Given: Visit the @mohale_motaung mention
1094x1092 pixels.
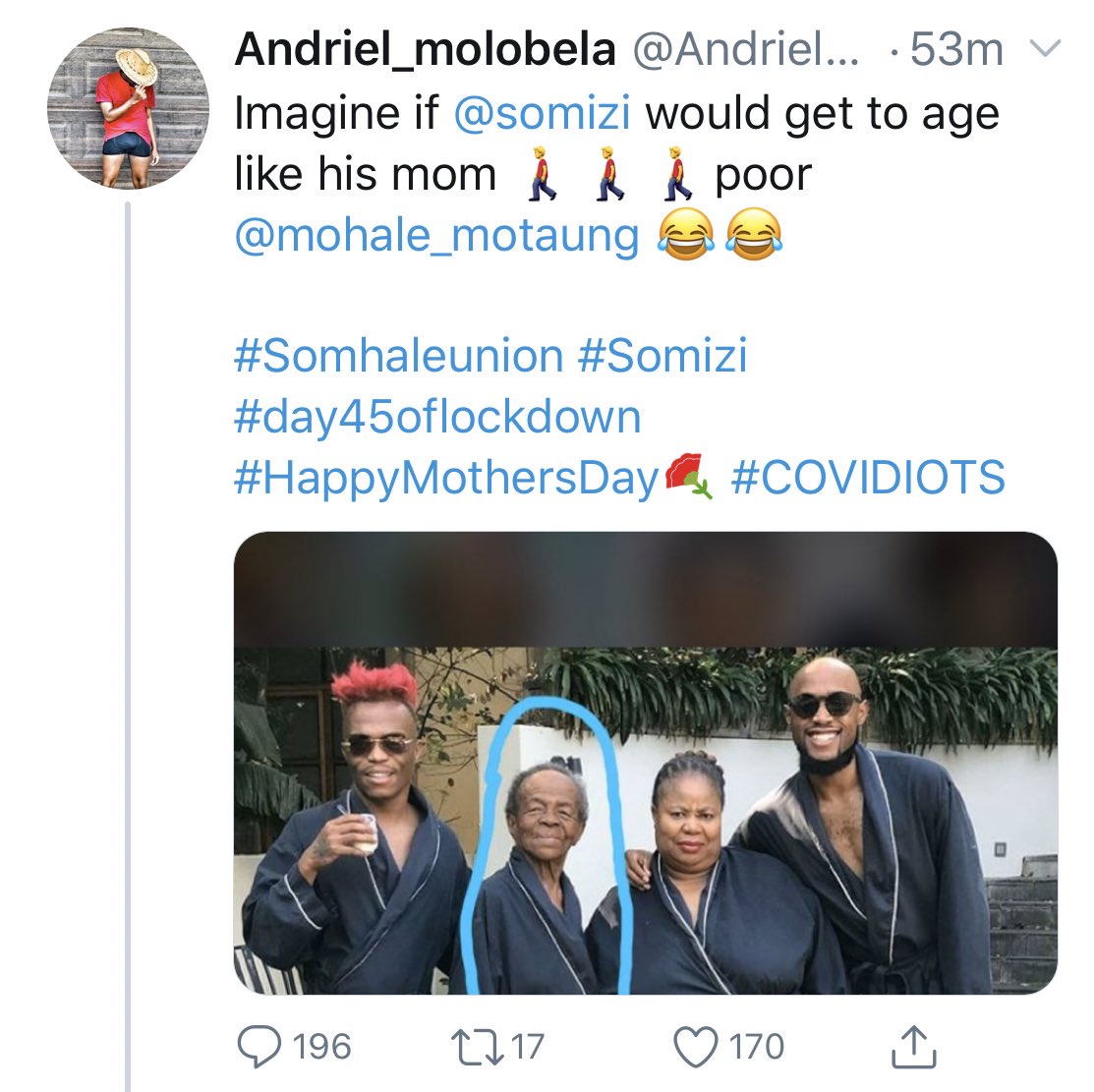Looking at the screenshot, I should 436,236.
